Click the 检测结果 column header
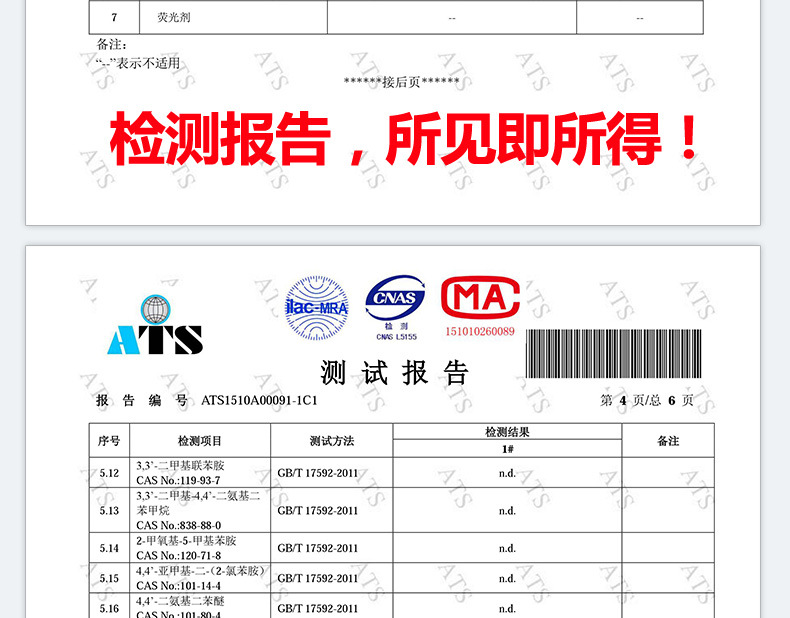Viewport: 790px width, 618px height. (507, 432)
